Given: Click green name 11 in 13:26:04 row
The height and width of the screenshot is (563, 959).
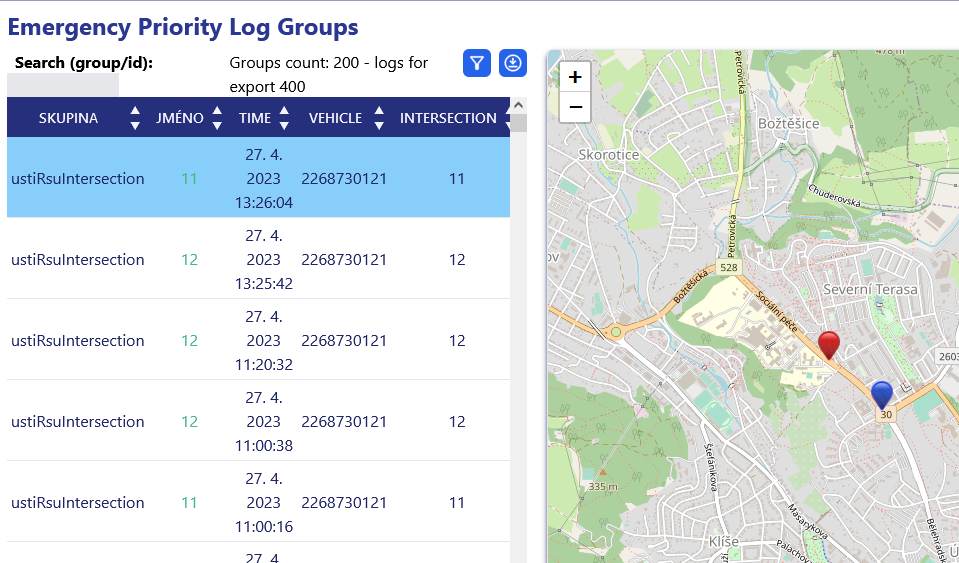Looking at the screenshot, I should click(x=190, y=178).
